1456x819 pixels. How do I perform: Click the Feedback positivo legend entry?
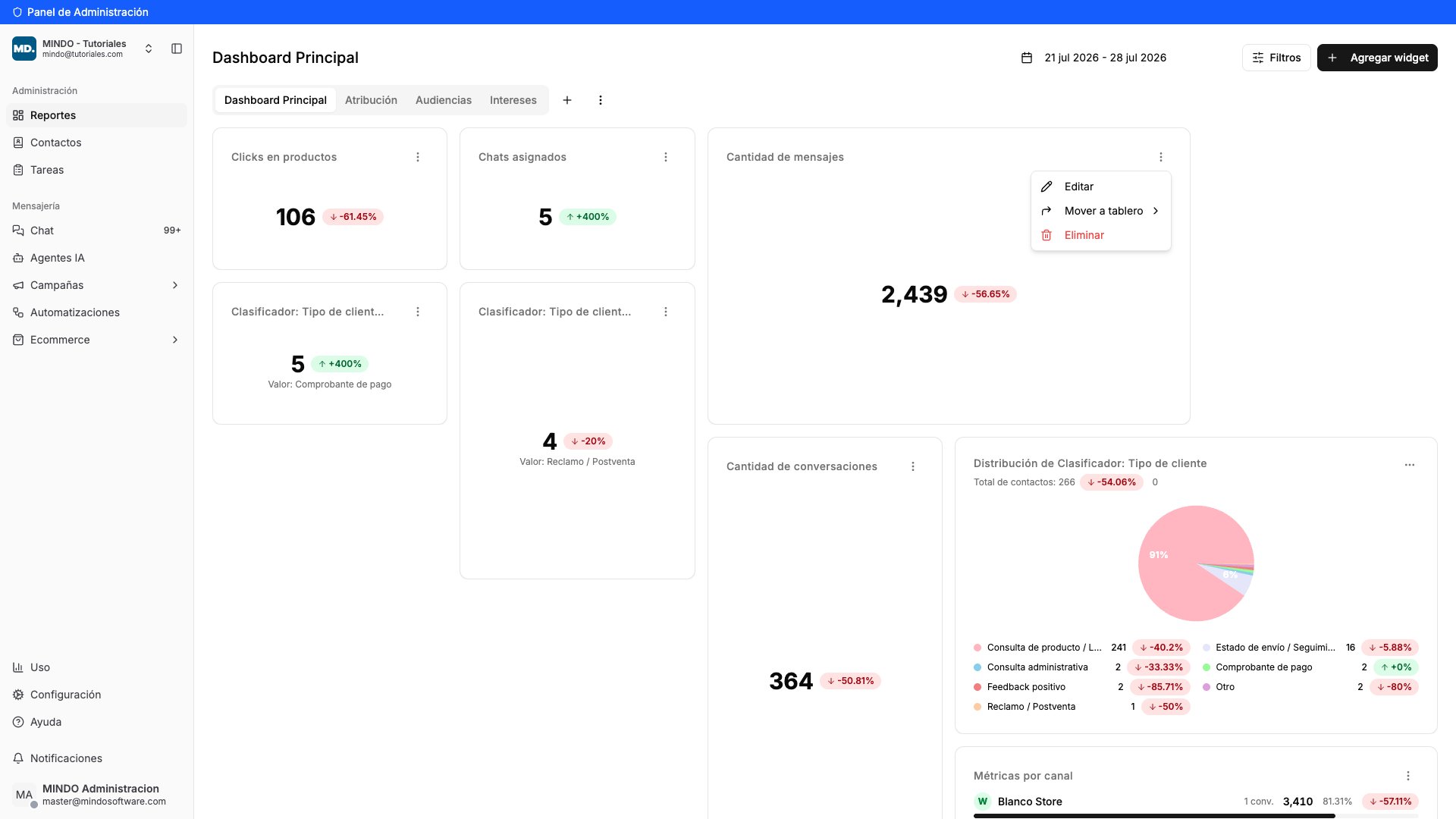pos(1081,687)
